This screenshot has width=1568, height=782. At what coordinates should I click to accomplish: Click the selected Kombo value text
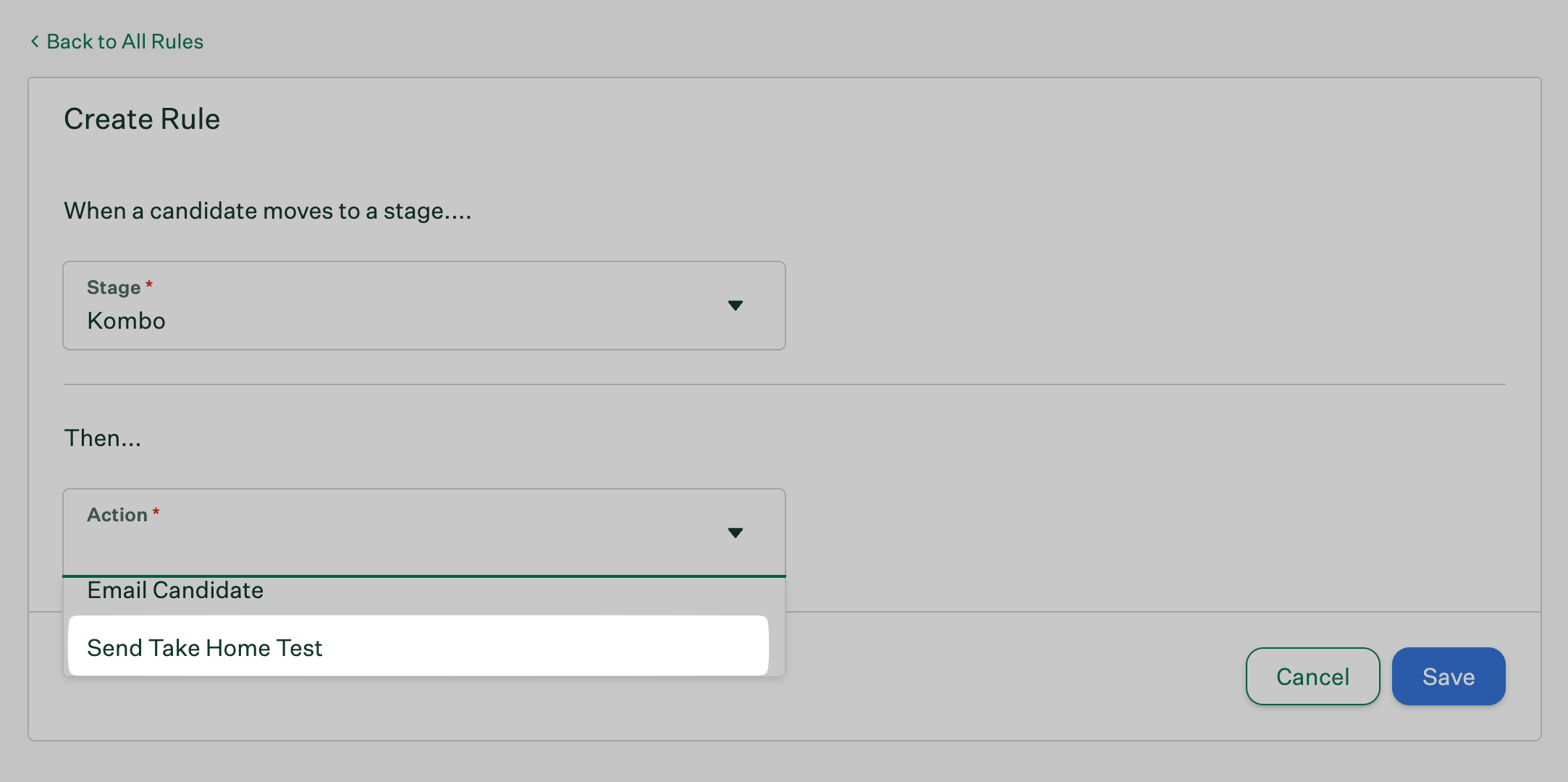click(x=126, y=321)
